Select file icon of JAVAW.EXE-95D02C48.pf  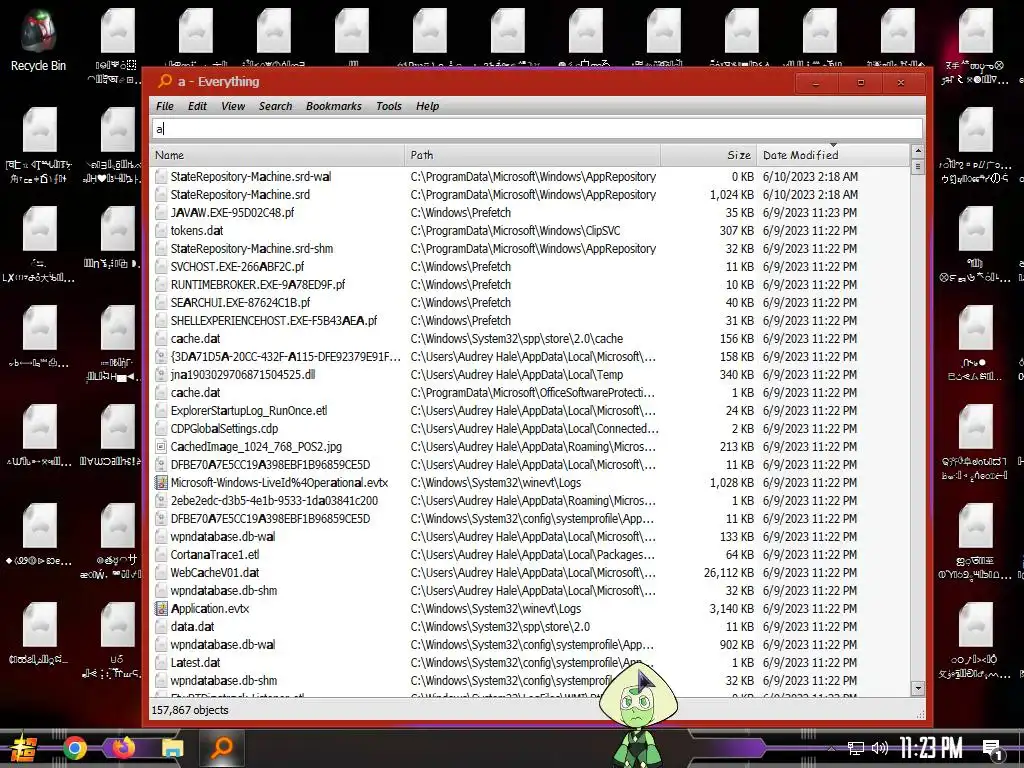(x=161, y=212)
